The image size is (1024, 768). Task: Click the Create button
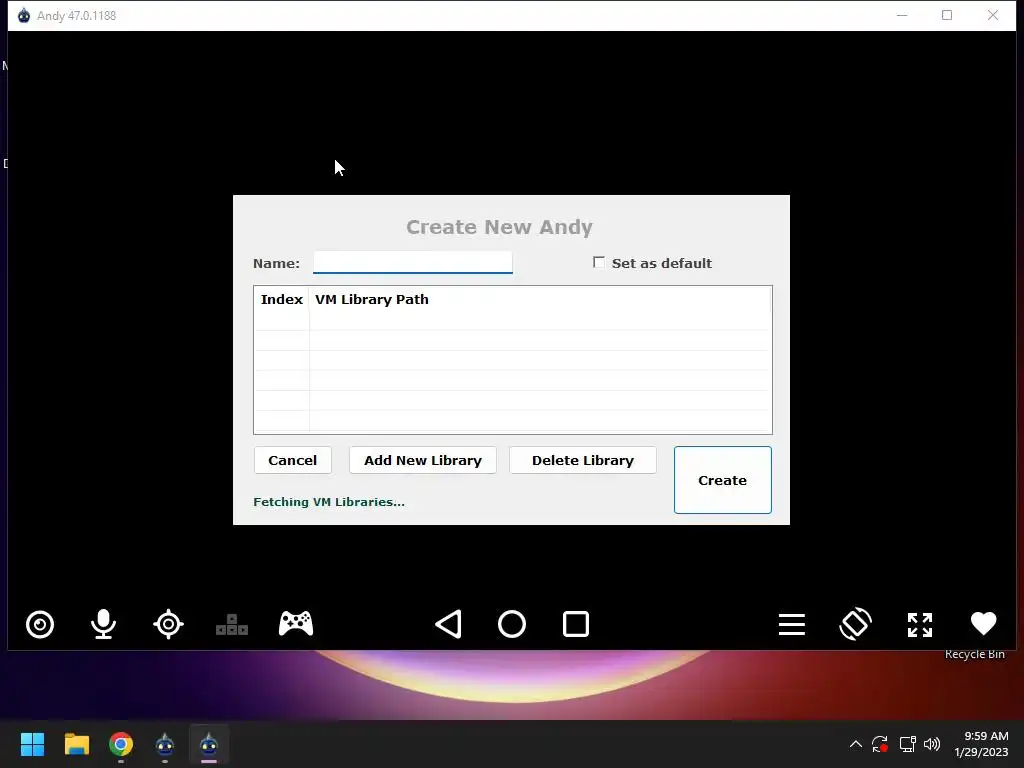[722, 480]
